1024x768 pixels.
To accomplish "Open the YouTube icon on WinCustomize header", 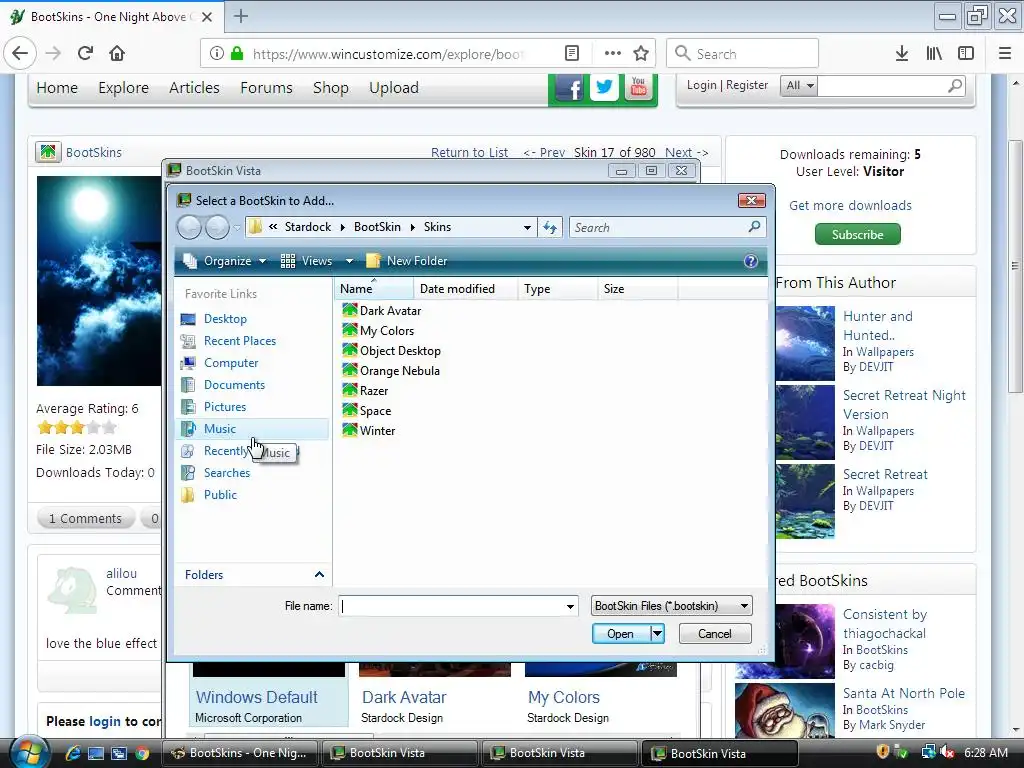I will coord(639,88).
